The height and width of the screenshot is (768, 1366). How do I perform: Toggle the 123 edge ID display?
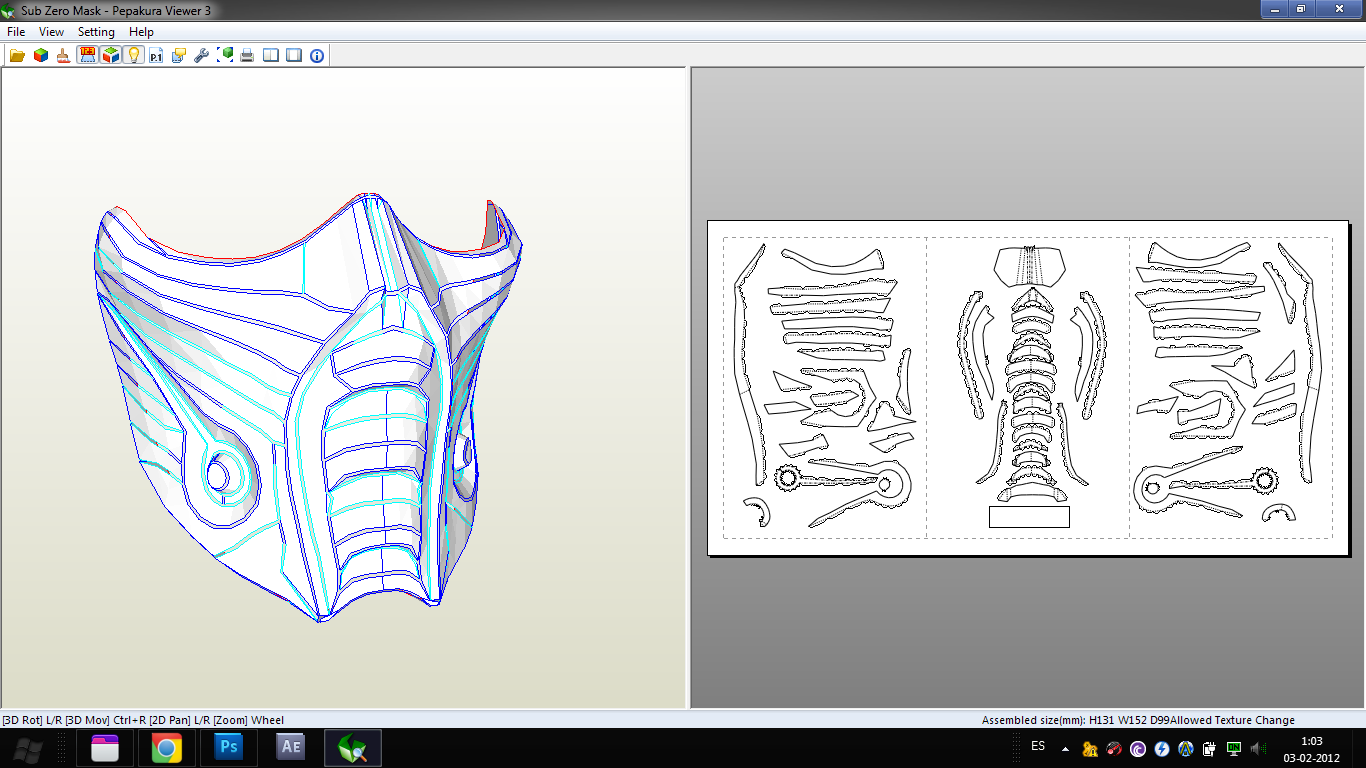pos(87,55)
